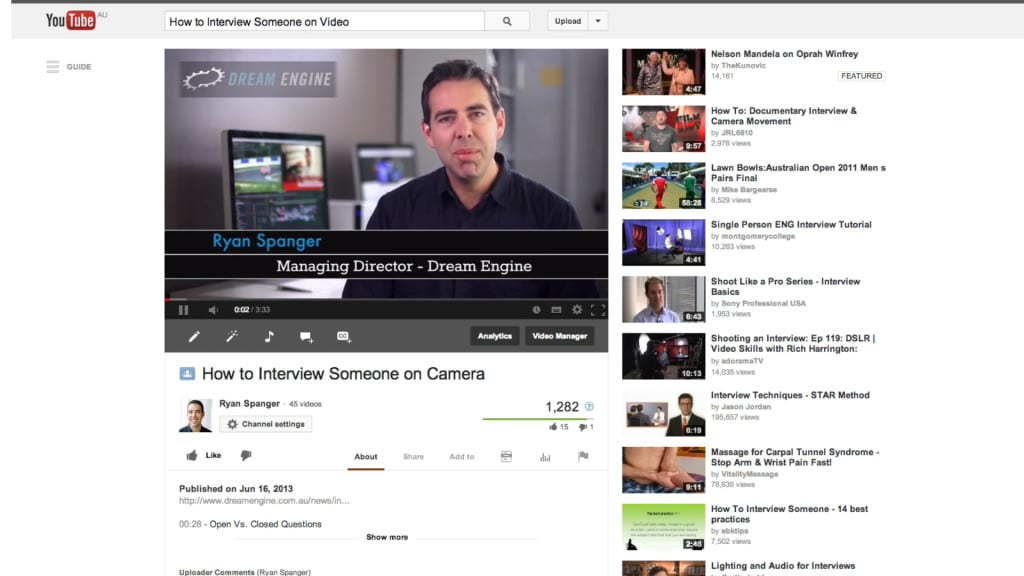1024x576 pixels.
Task: Open 'Lighting and Audio for Interviews' title
Action: 783,566
